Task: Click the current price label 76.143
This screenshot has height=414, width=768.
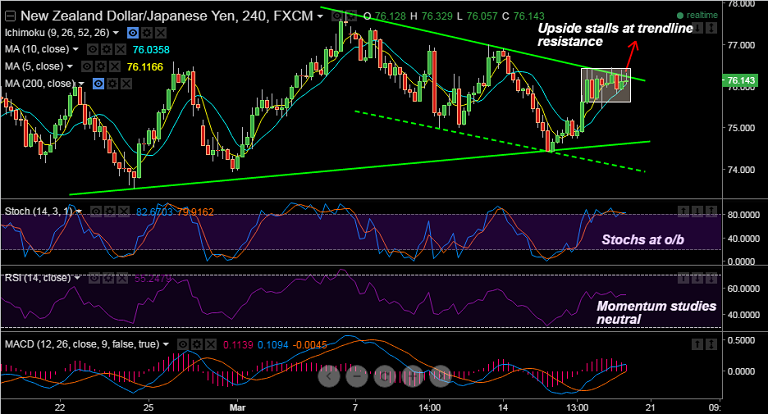Action: tap(741, 80)
